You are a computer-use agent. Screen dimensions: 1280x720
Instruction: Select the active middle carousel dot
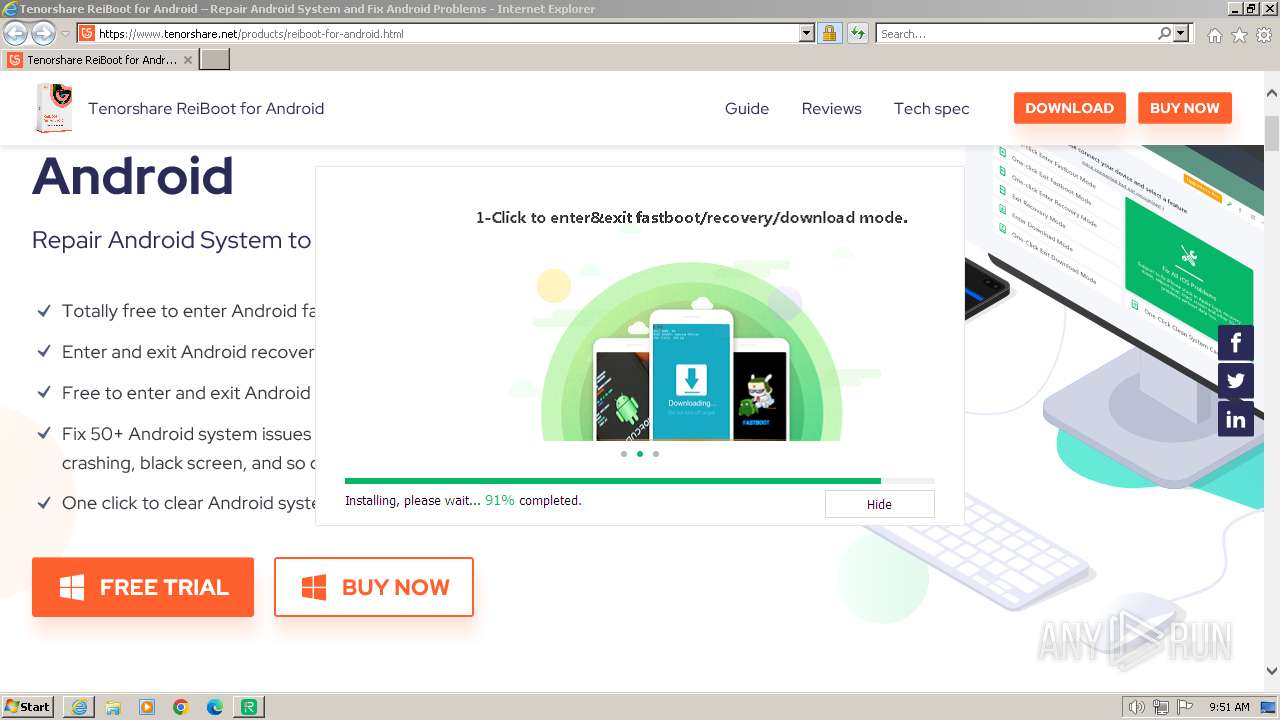tap(640, 454)
